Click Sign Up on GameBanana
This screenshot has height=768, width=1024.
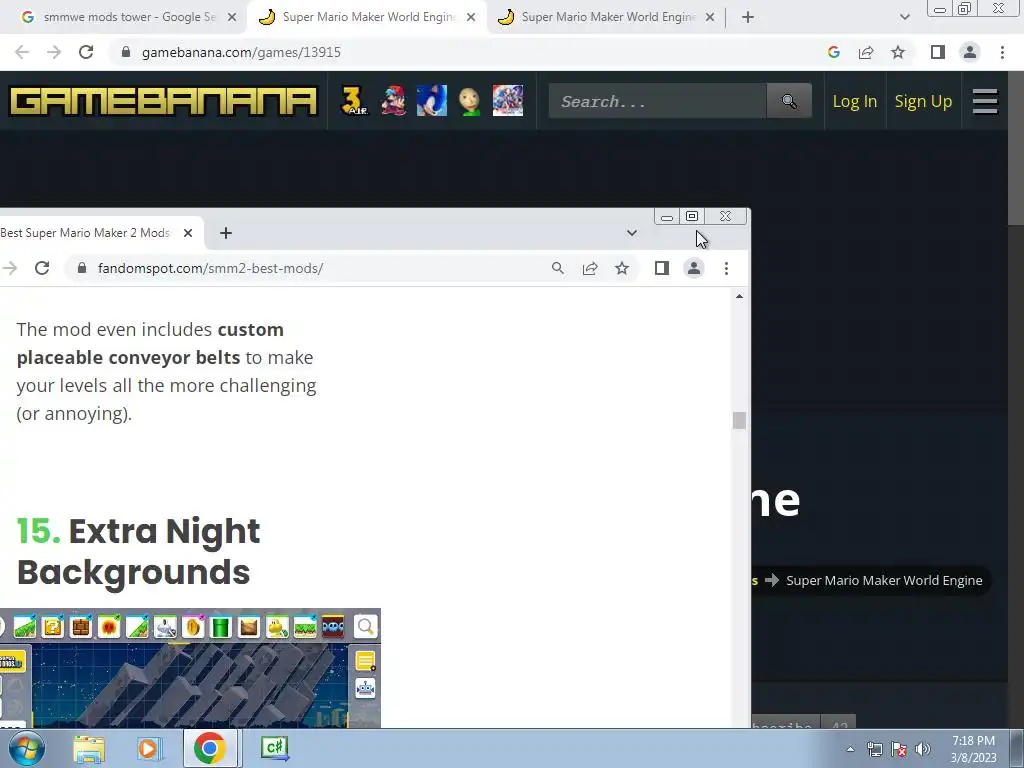pos(923,101)
